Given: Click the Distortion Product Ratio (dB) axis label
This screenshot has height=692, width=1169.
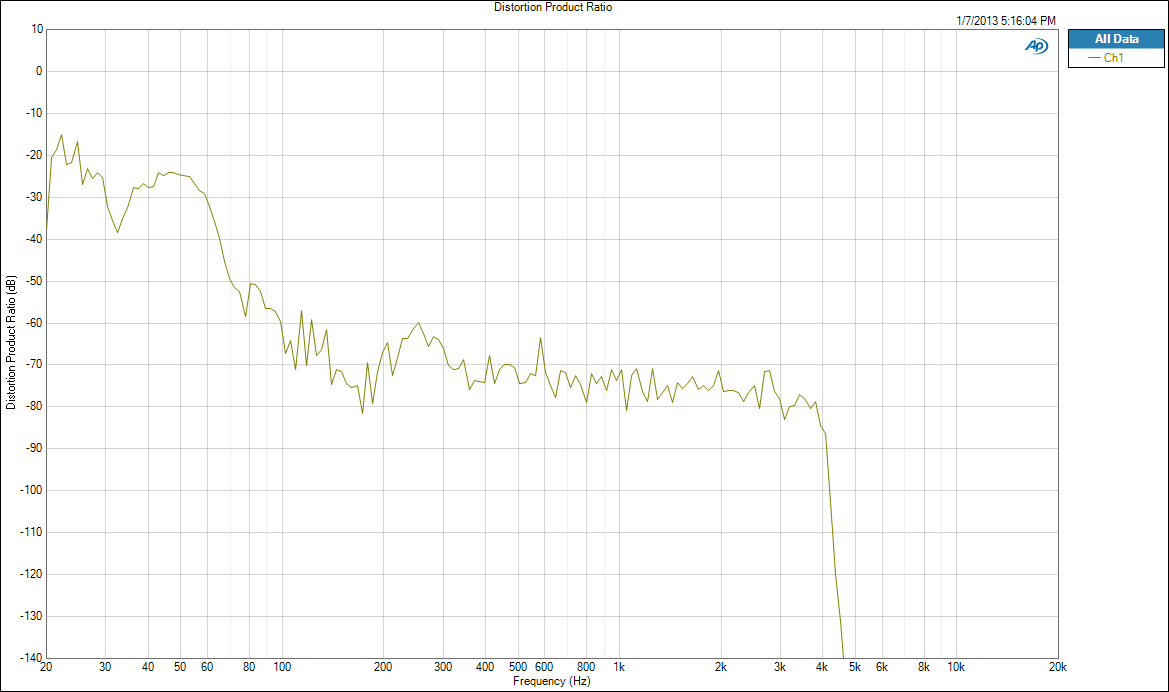Looking at the screenshot, I should [10, 342].
